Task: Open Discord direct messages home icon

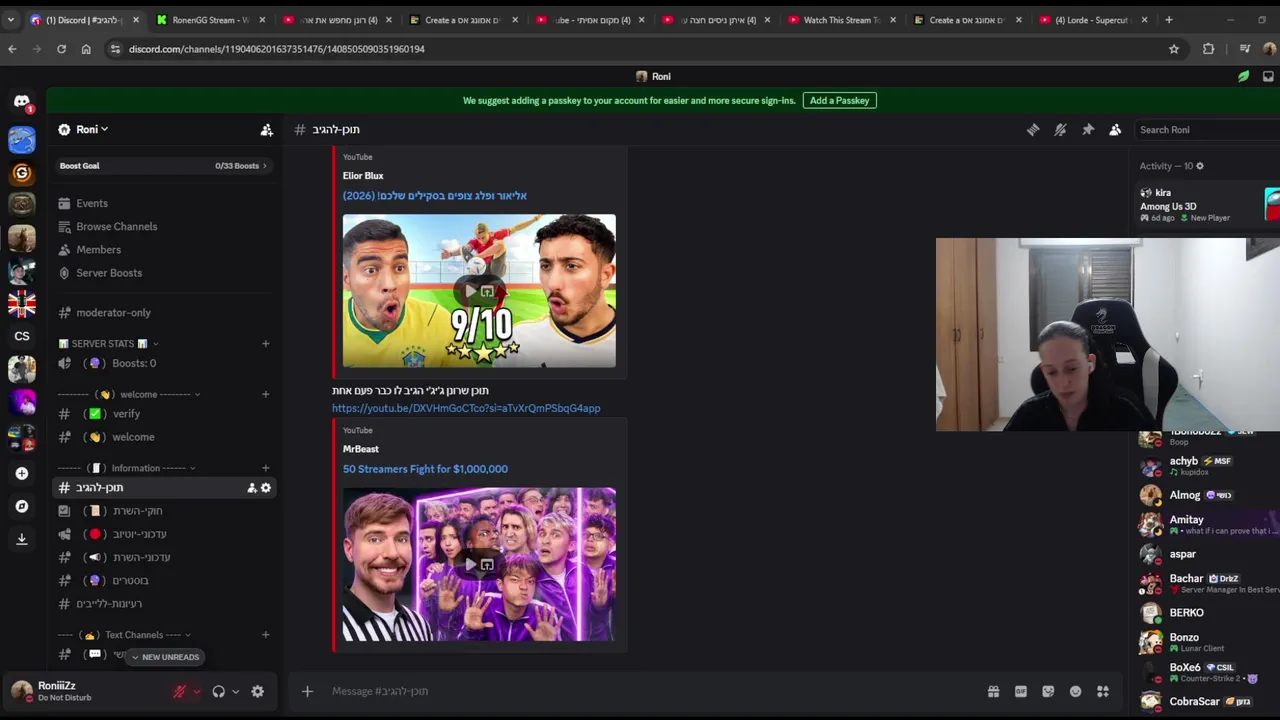Action: pyautogui.click(x=22, y=102)
